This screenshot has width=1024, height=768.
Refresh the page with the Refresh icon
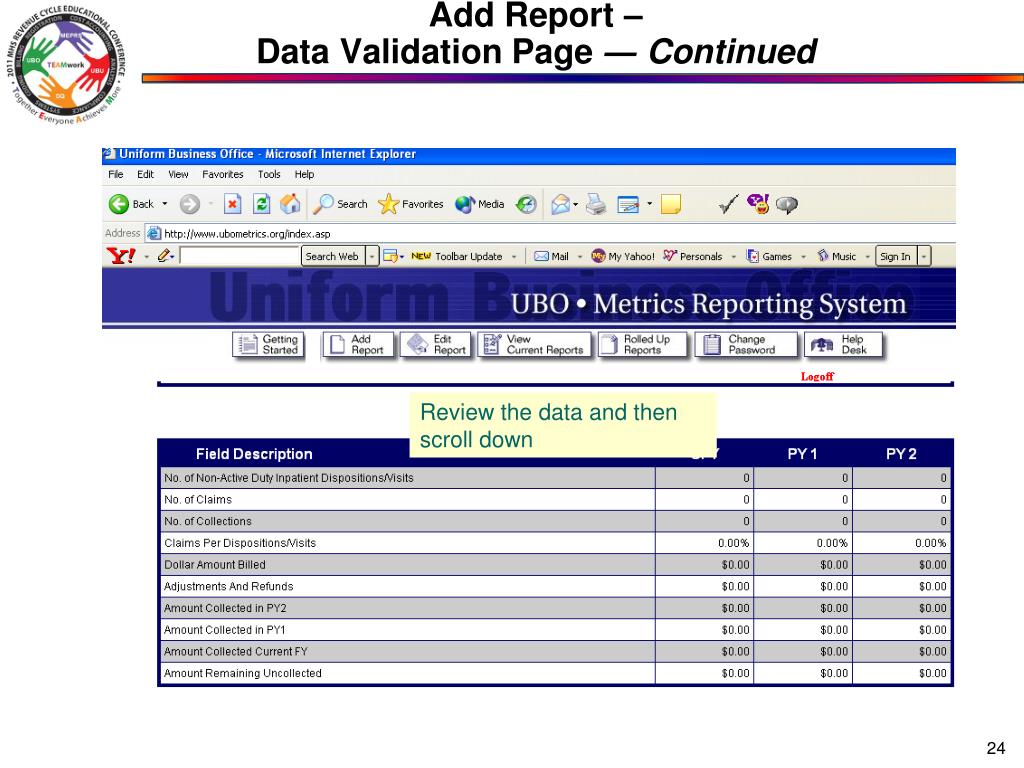point(261,204)
